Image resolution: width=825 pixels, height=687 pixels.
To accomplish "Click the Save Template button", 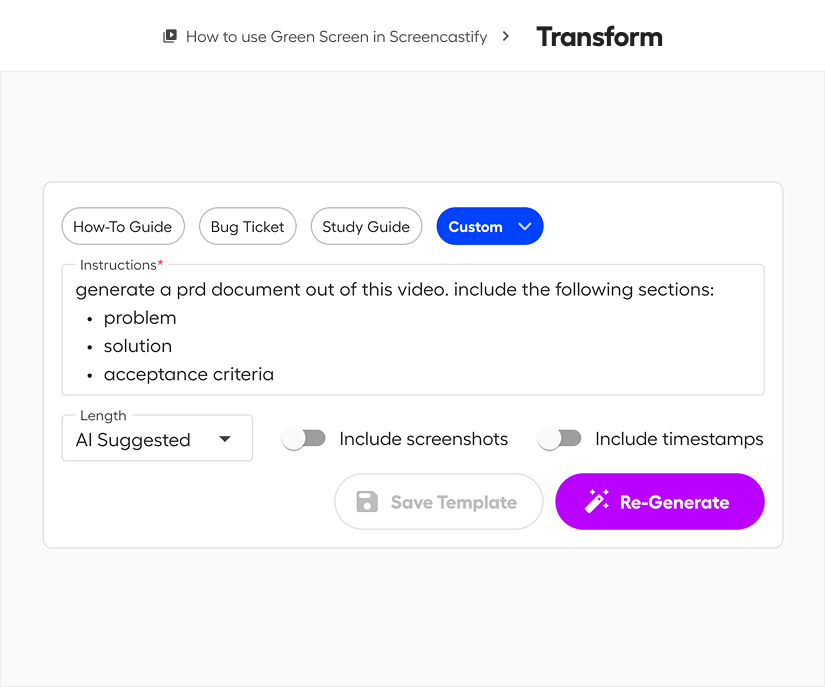I will pos(438,501).
